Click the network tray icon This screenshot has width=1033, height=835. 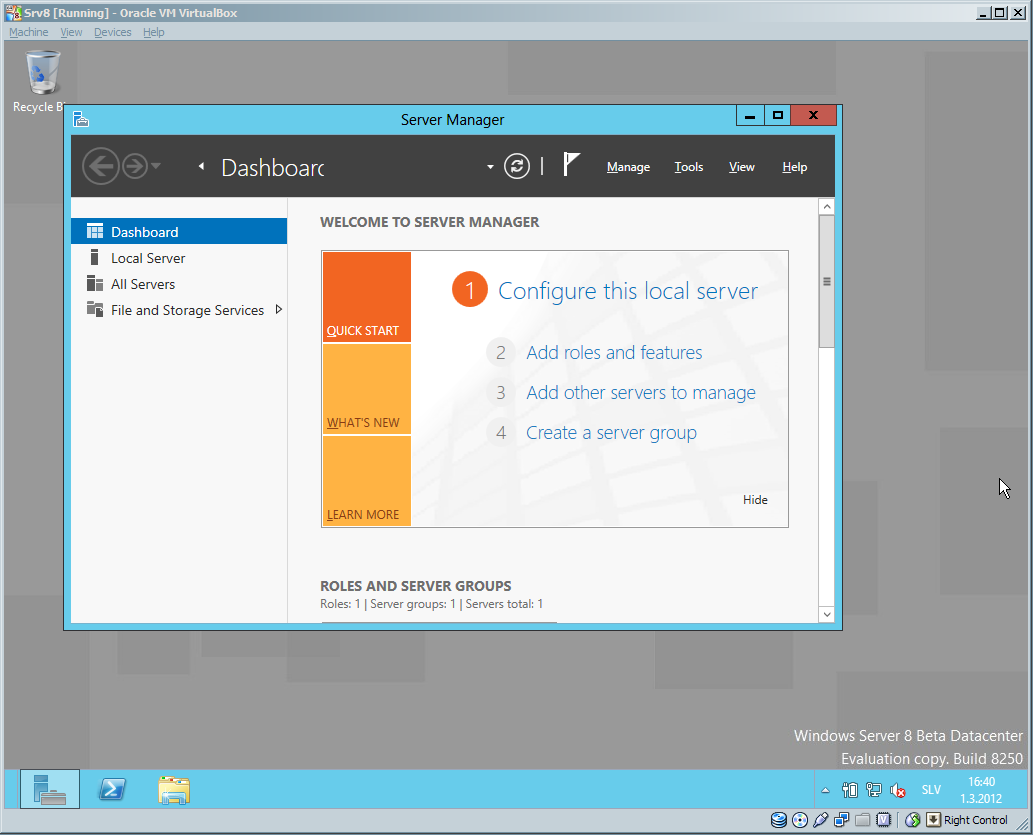coord(874,790)
